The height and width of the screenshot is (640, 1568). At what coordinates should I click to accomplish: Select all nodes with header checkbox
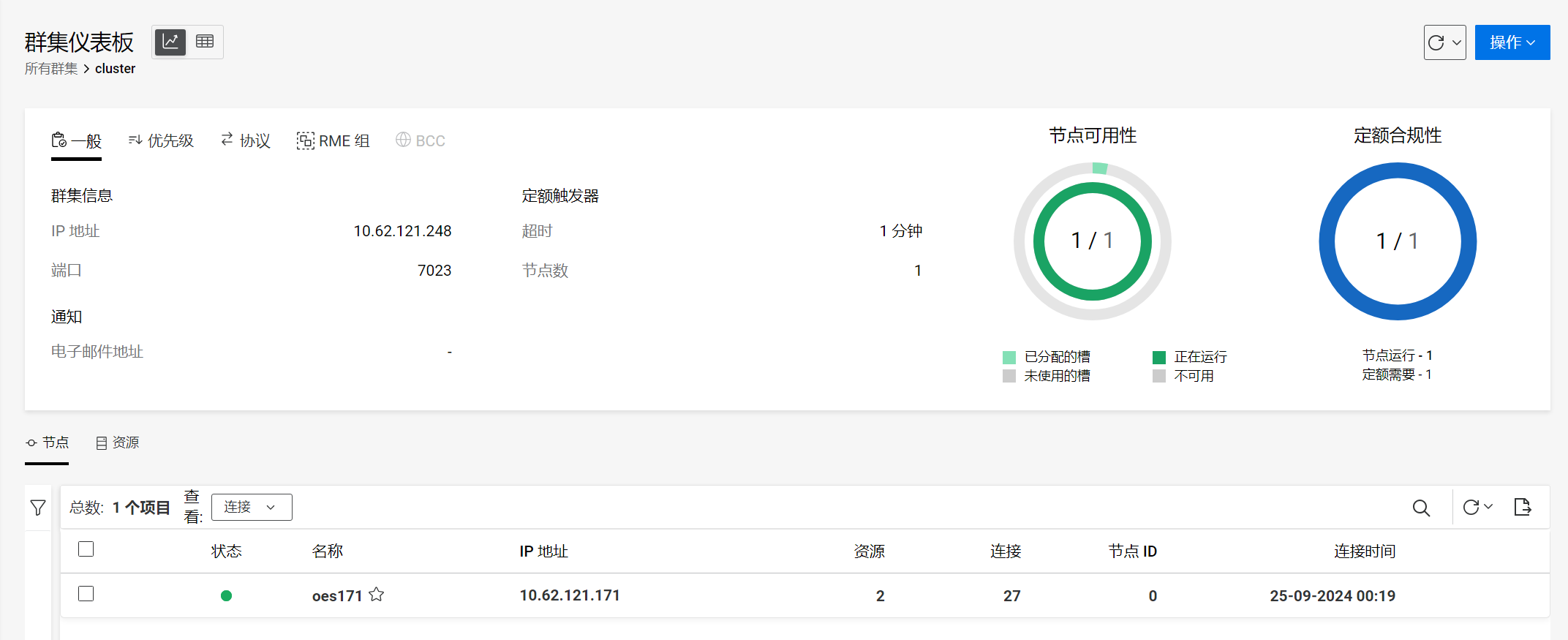(x=86, y=549)
